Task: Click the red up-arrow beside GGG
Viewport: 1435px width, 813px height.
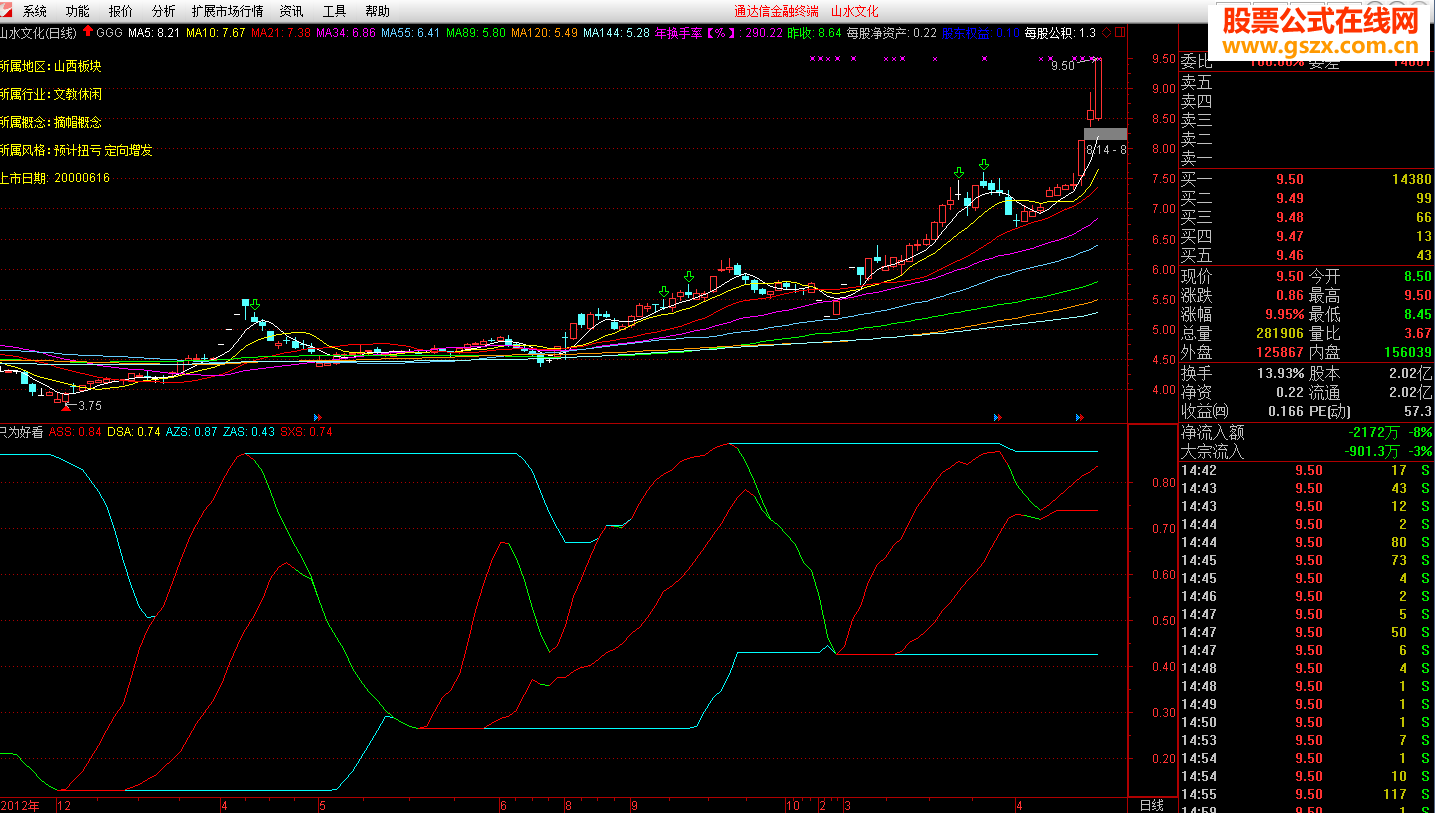Action: pyautogui.click(x=88, y=32)
